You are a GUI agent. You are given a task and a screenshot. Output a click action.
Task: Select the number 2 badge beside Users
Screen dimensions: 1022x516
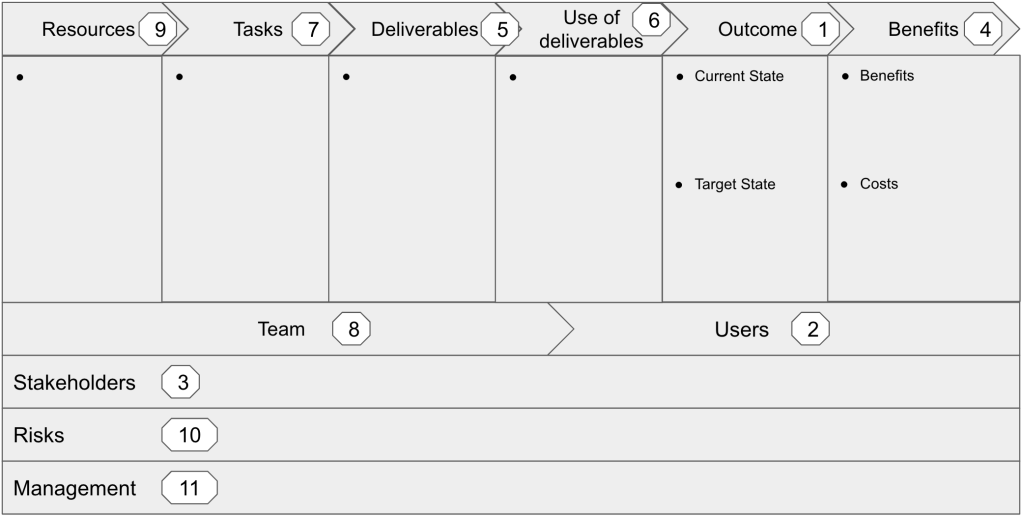[811, 329]
